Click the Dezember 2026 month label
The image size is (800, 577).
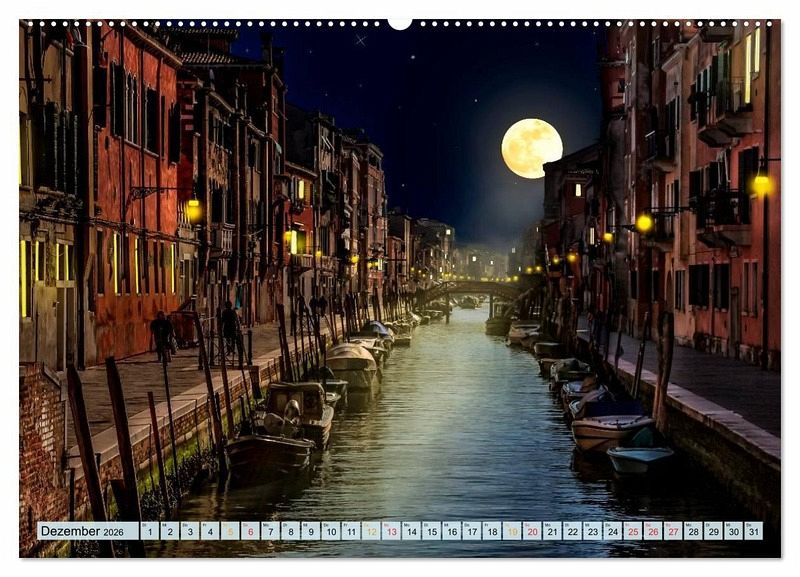point(87,531)
